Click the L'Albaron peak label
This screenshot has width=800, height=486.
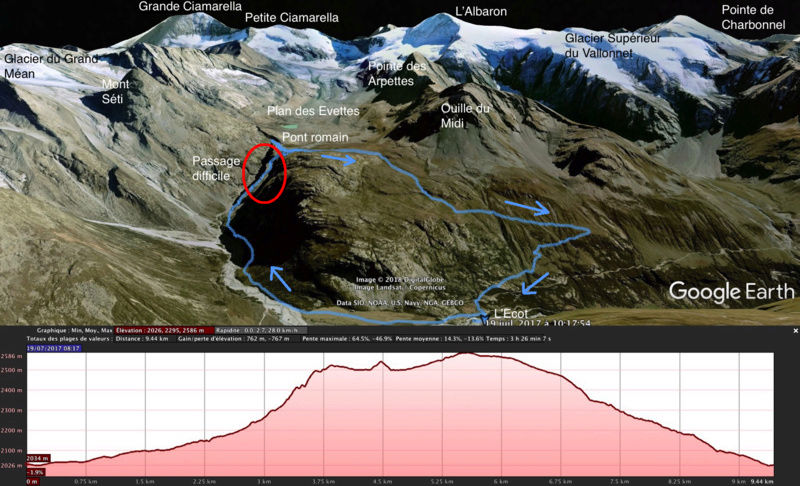[x=481, y=11]
